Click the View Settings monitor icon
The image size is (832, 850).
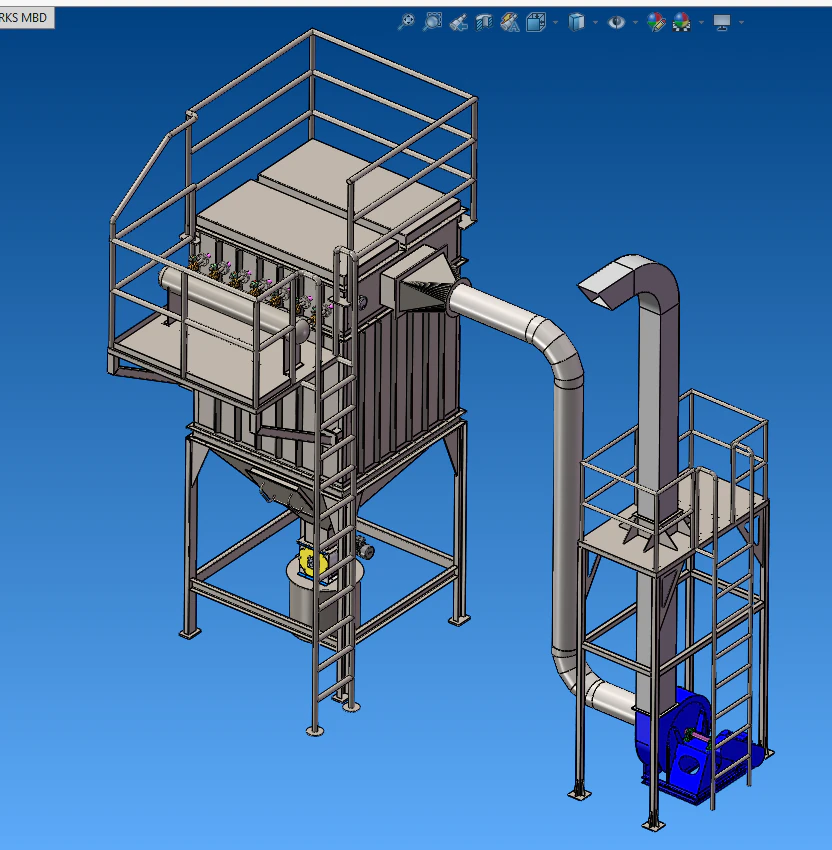[722, 22]
